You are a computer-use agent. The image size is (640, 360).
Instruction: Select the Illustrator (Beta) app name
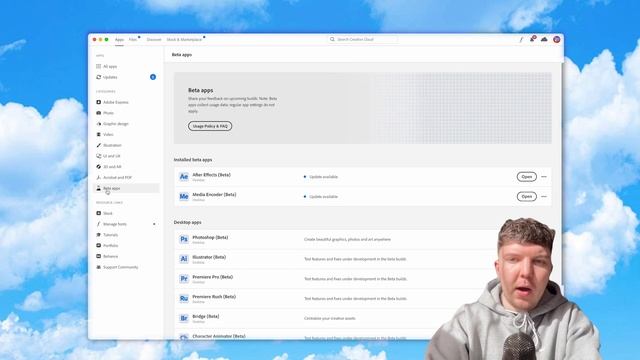pos(209,257)
